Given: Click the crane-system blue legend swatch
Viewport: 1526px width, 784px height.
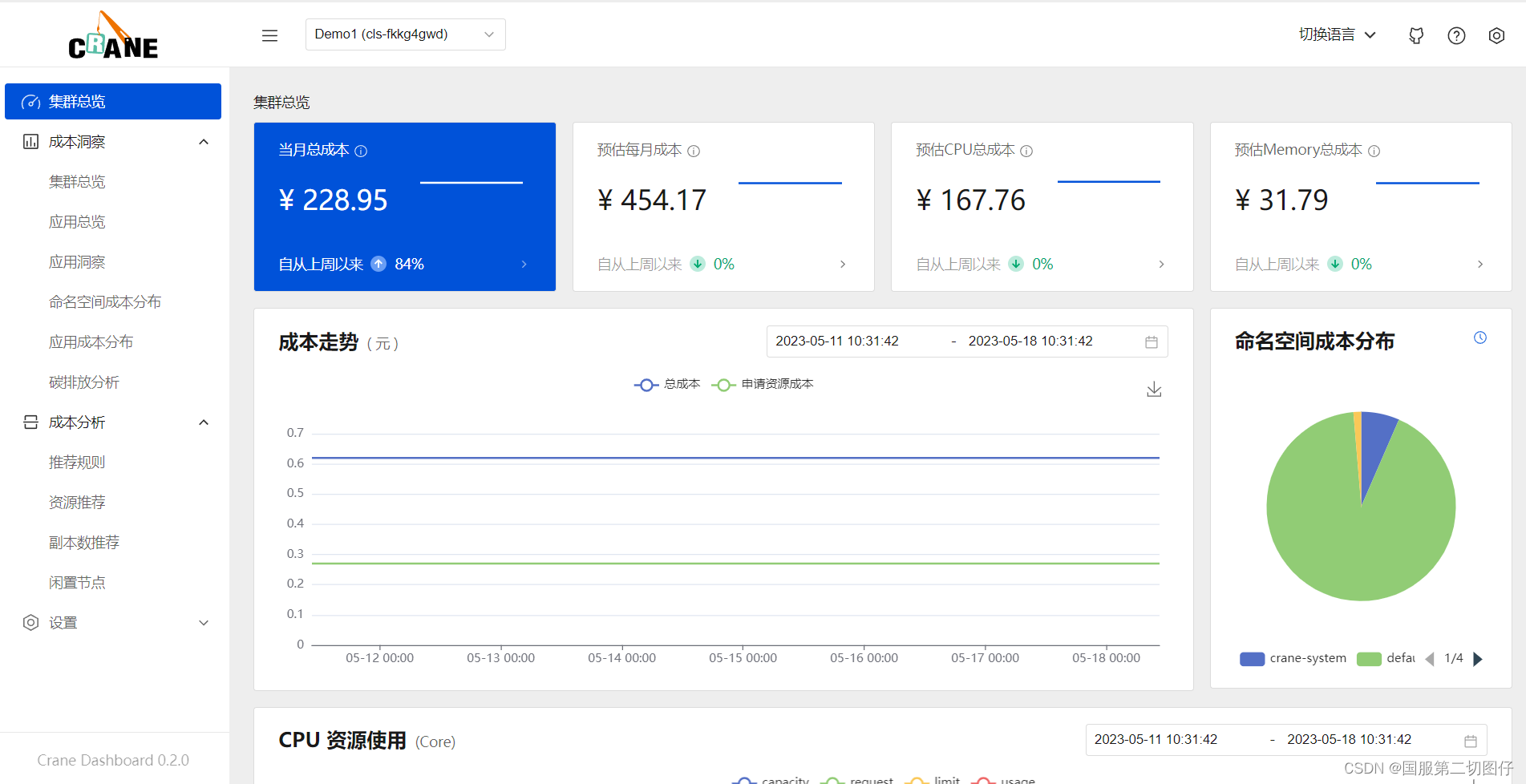Looking at the screenshot, I should click(x=1252, y=658).
